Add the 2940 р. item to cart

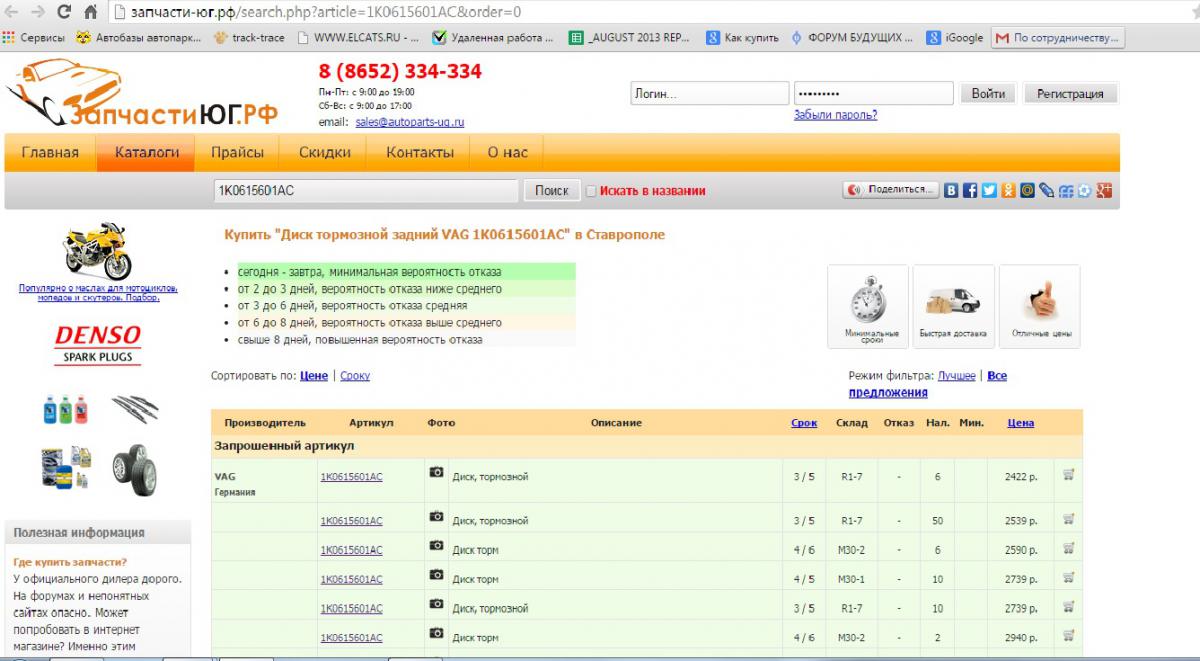pyautogui.click(x=1068, y=635)
